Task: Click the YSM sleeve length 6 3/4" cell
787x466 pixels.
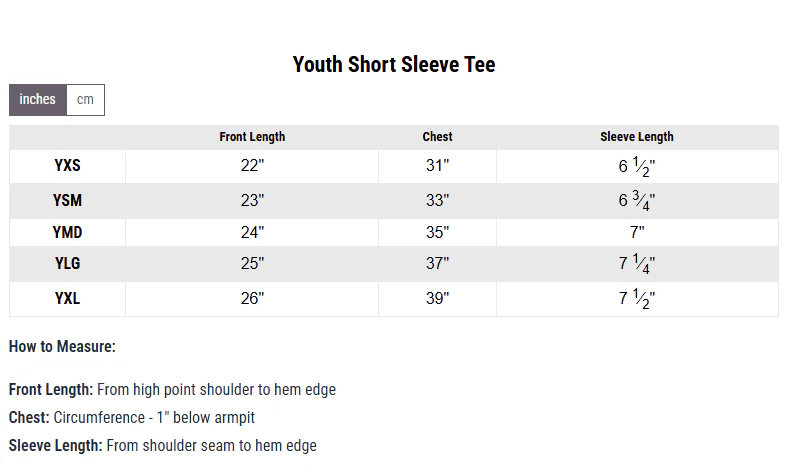Action: (x=637, y=200)
